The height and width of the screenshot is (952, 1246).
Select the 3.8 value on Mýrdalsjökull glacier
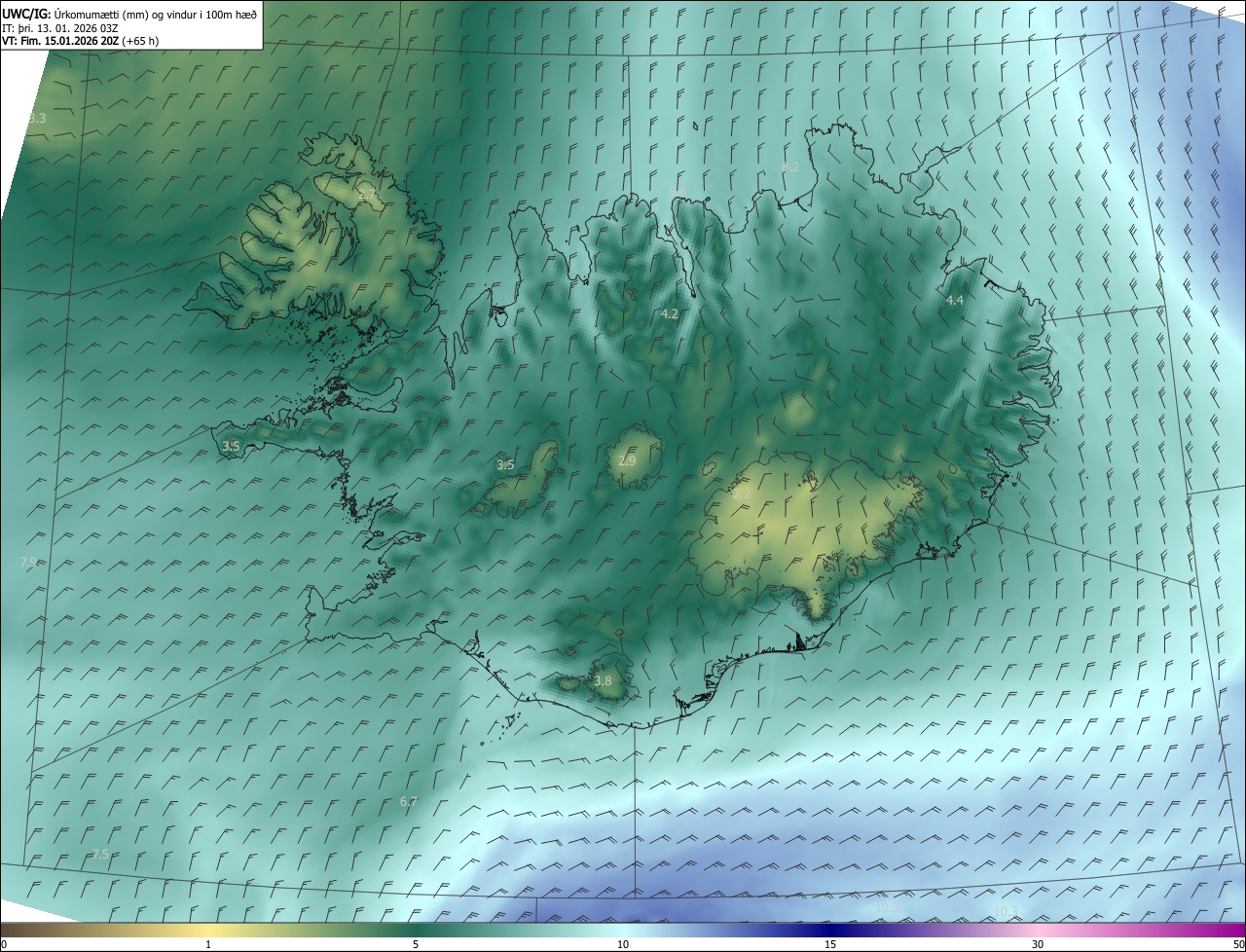point(603,680)
